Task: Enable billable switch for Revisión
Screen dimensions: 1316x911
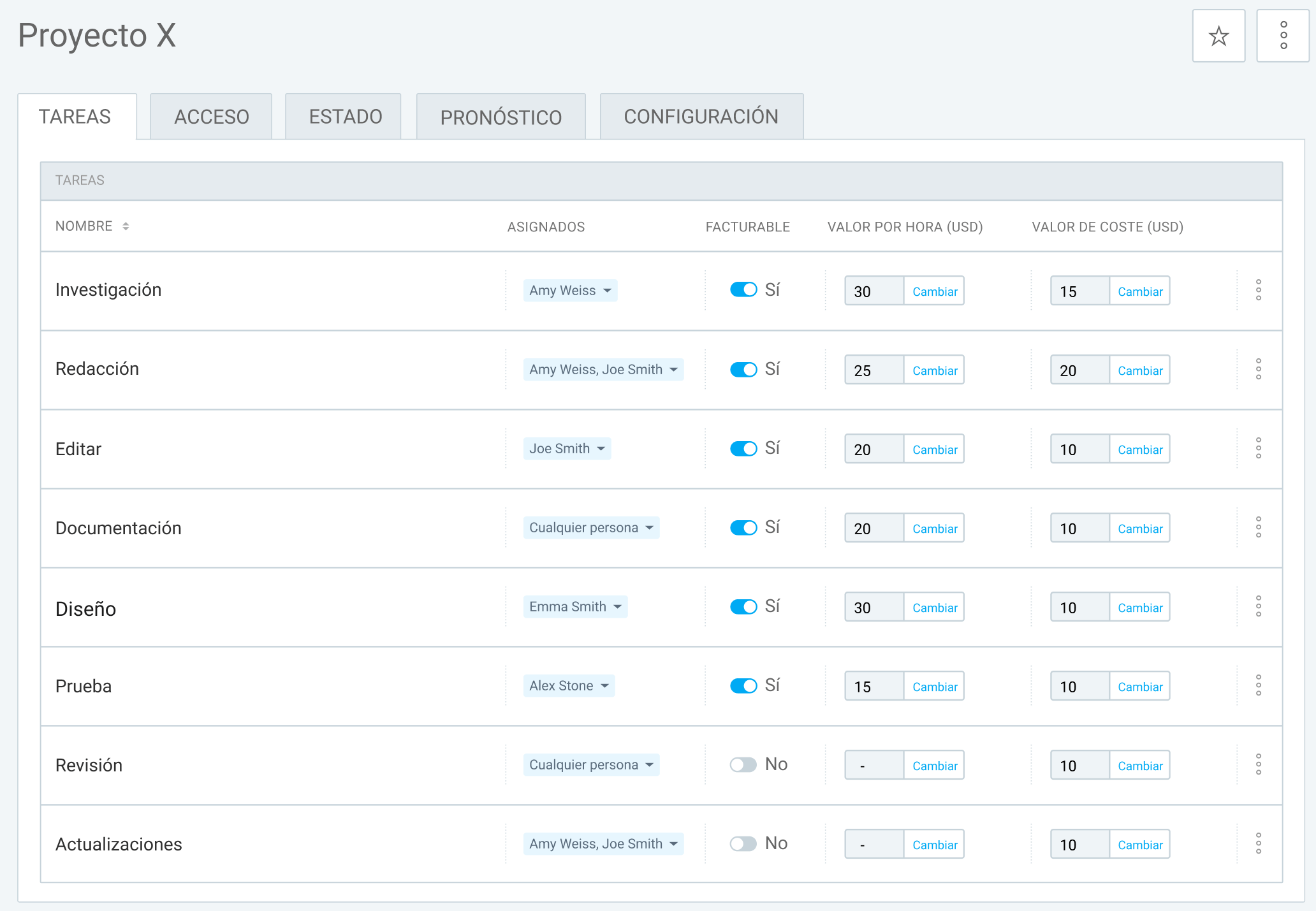Action: (x=743, y=764)
